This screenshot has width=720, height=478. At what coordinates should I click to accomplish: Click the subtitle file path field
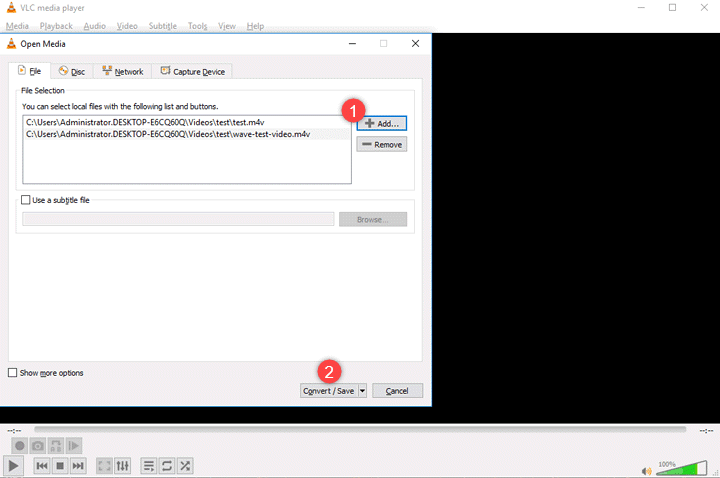[x=178, y=219]
